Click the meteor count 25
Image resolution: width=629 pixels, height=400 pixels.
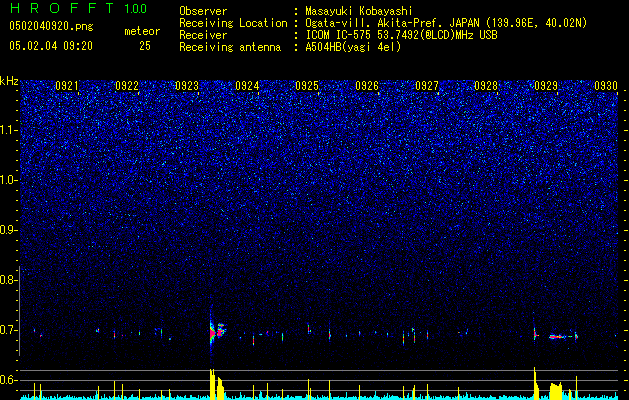point(145,46)
